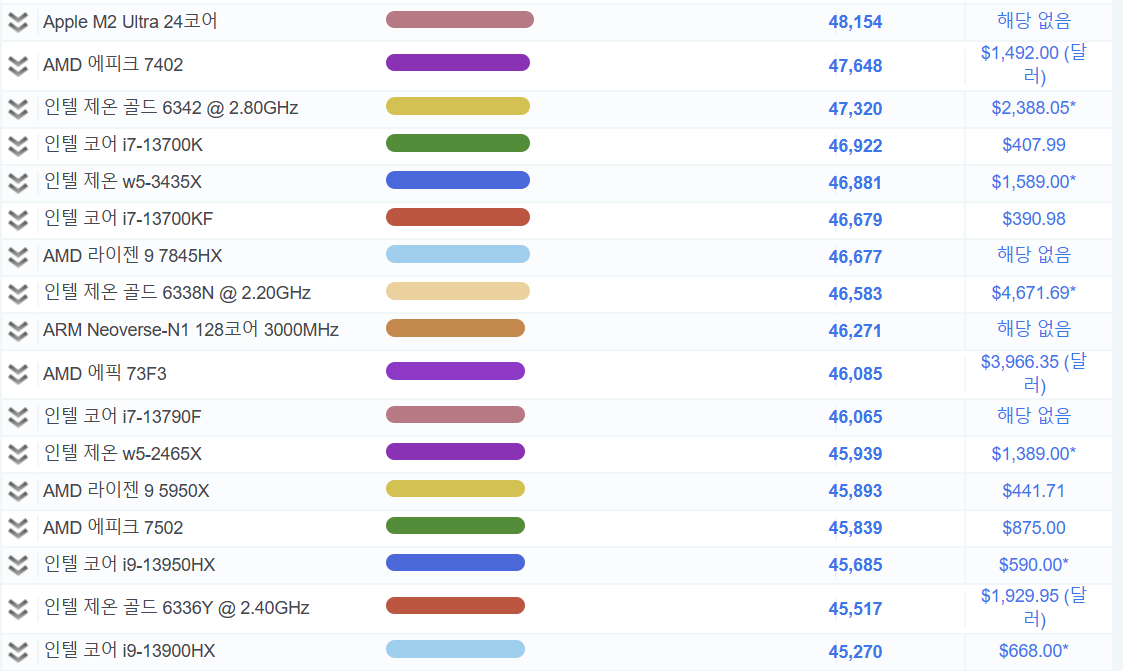This screenshot has height=671, width=1123.
Task: Open the 인텔 코어 i7-13700K link
Action: coord(123,145)
